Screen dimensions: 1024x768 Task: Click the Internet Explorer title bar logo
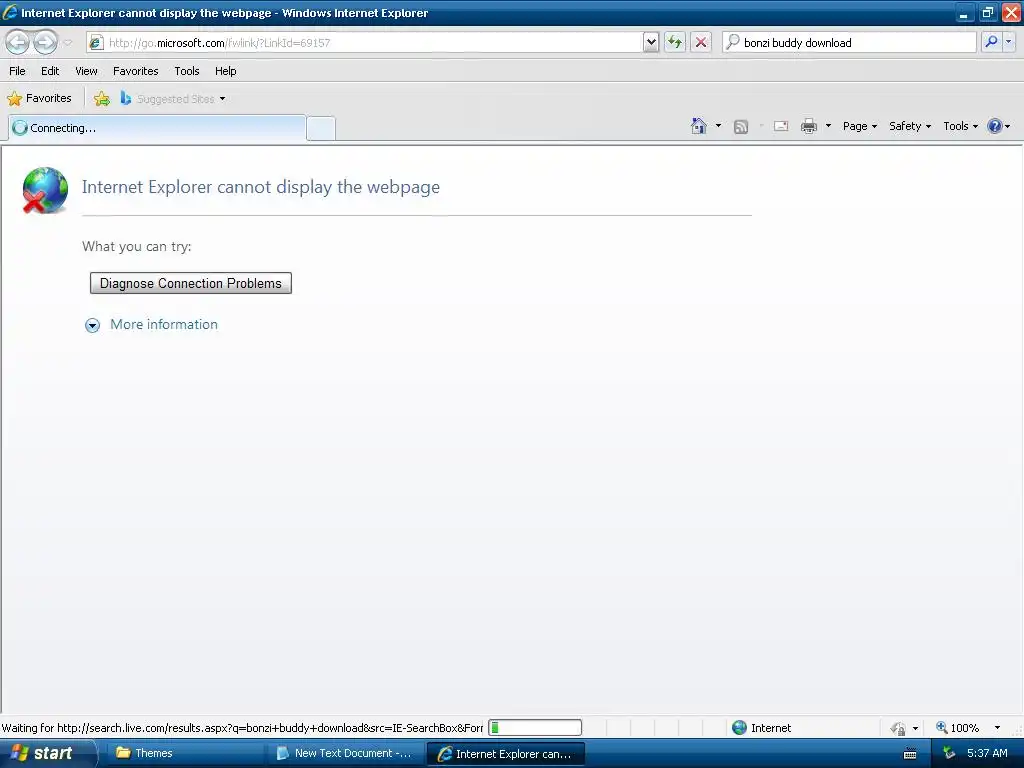(10, 12)
